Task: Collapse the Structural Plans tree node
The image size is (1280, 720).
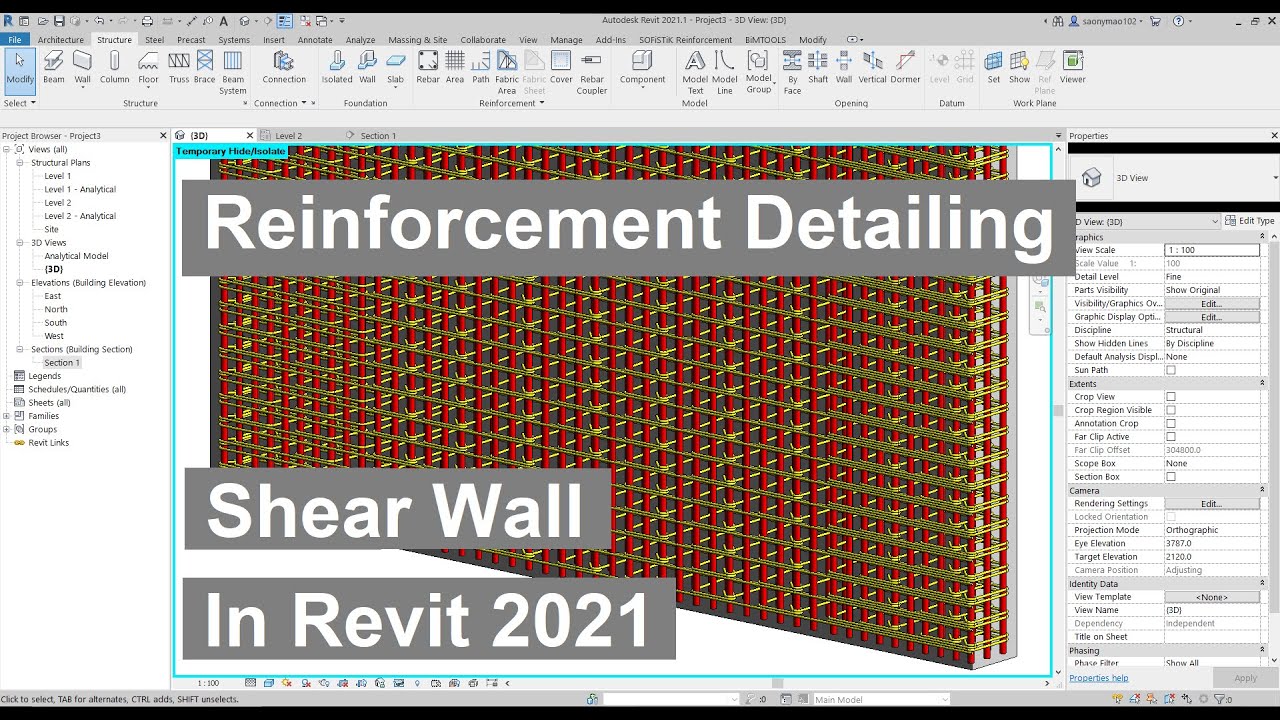Action: click(21, 162)
